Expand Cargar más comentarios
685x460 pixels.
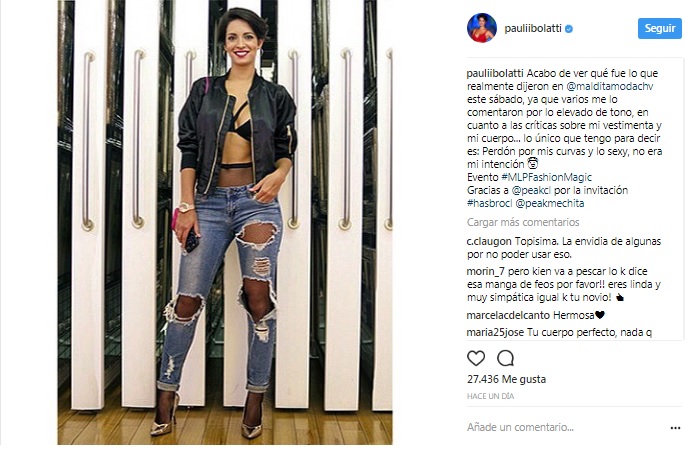point(523,222)
